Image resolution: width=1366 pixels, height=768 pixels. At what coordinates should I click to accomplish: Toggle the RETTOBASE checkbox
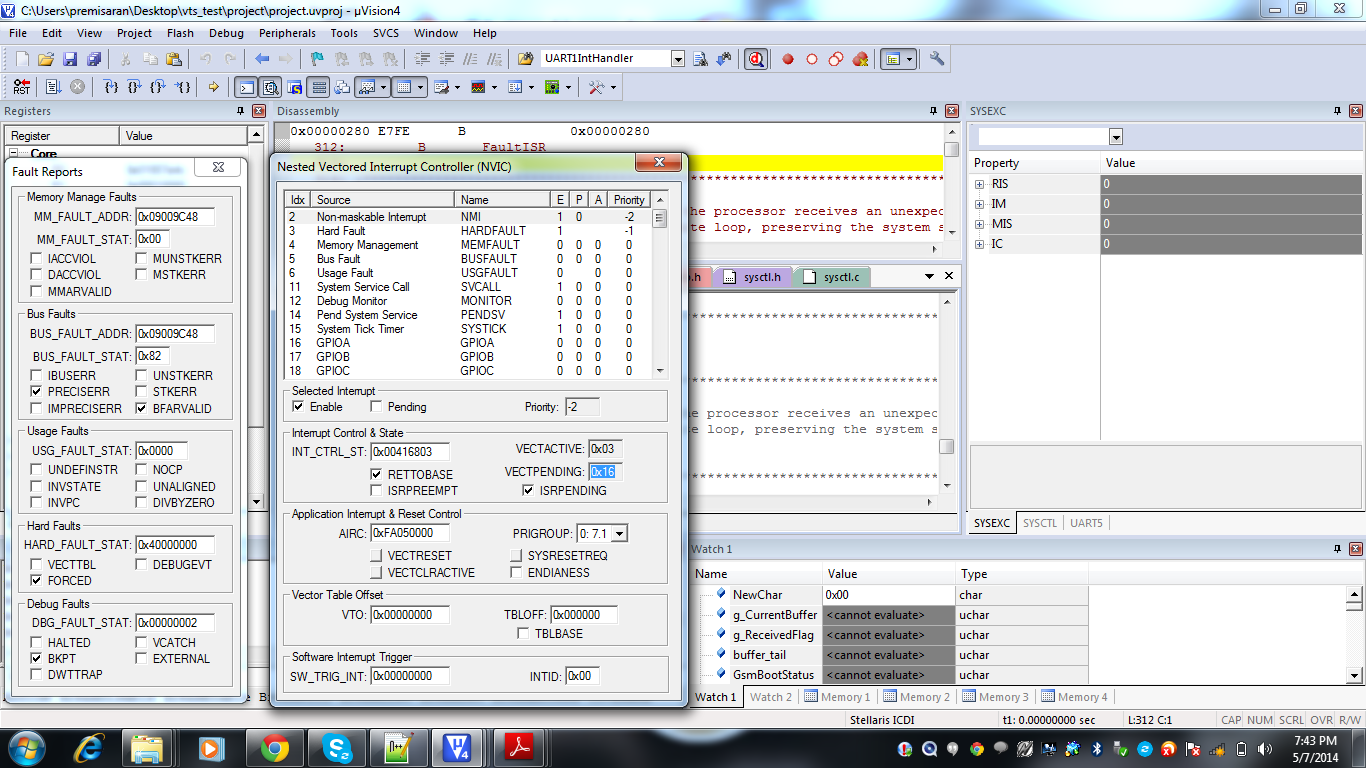click(x=376, y=474)
